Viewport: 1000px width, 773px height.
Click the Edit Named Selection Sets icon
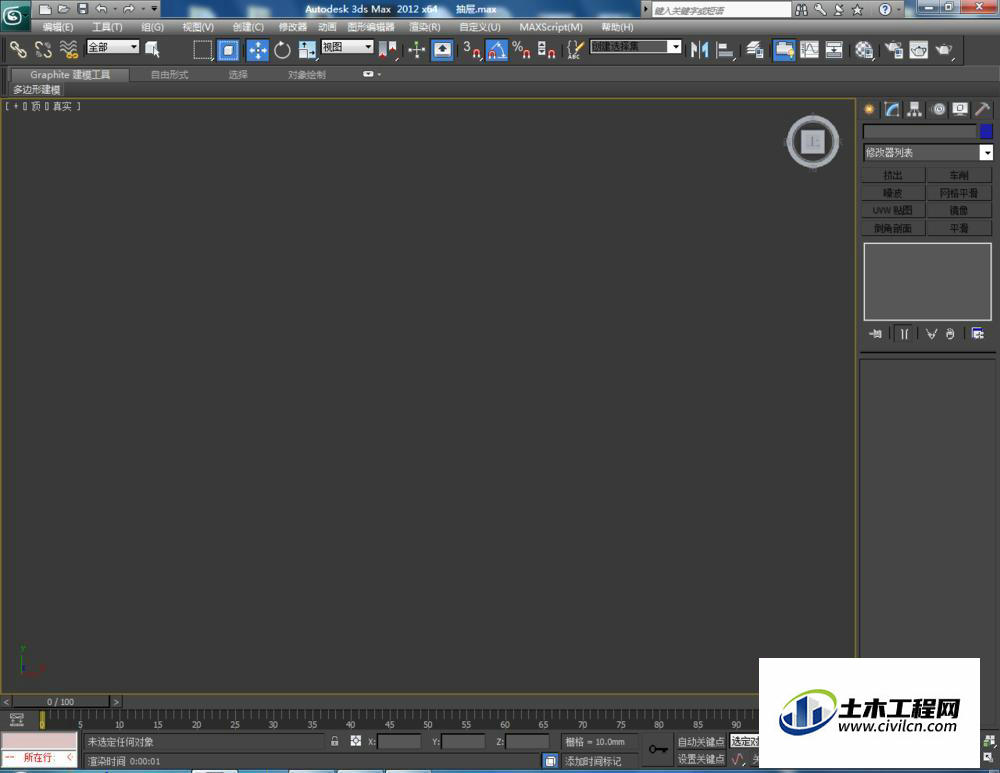pos(575,50)
